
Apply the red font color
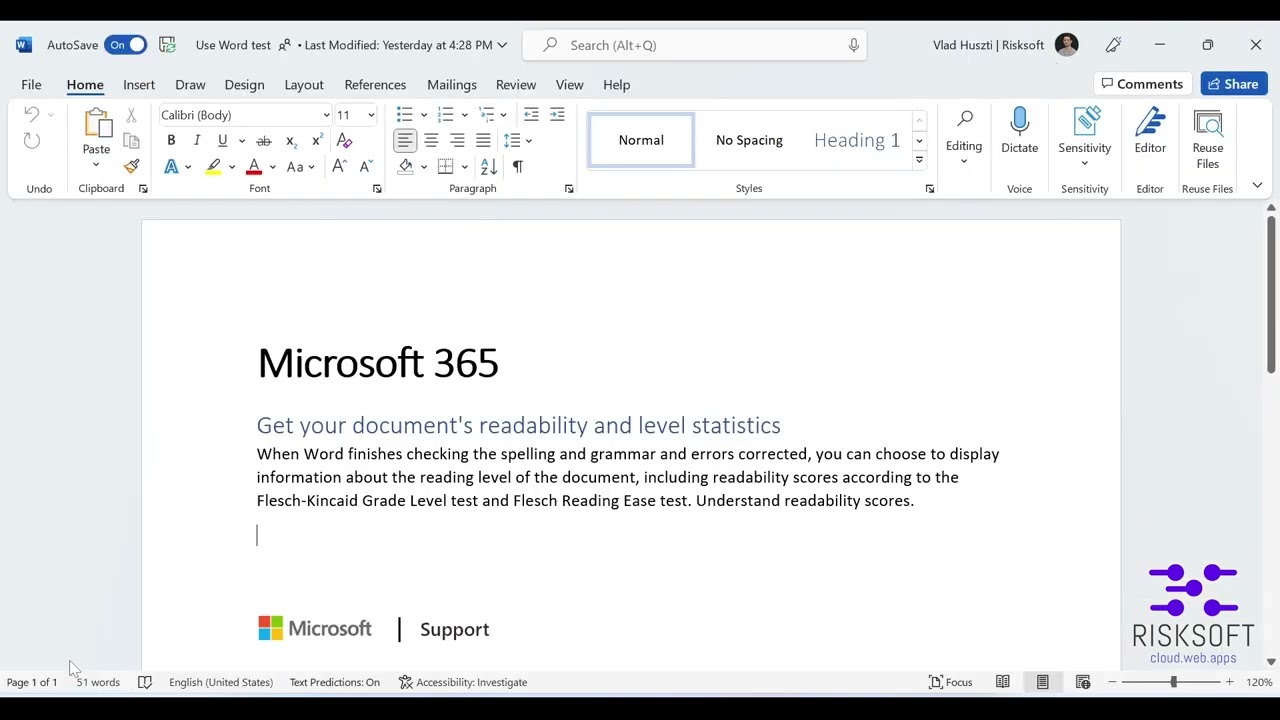(254, 167)
